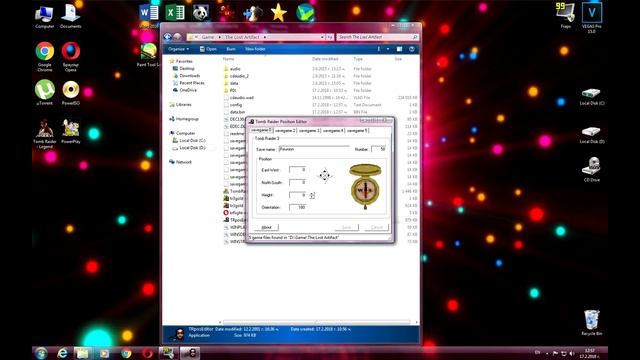Click the Orientation value field
640x360 pixels.
pyautogui.click(x=297, y=207)
